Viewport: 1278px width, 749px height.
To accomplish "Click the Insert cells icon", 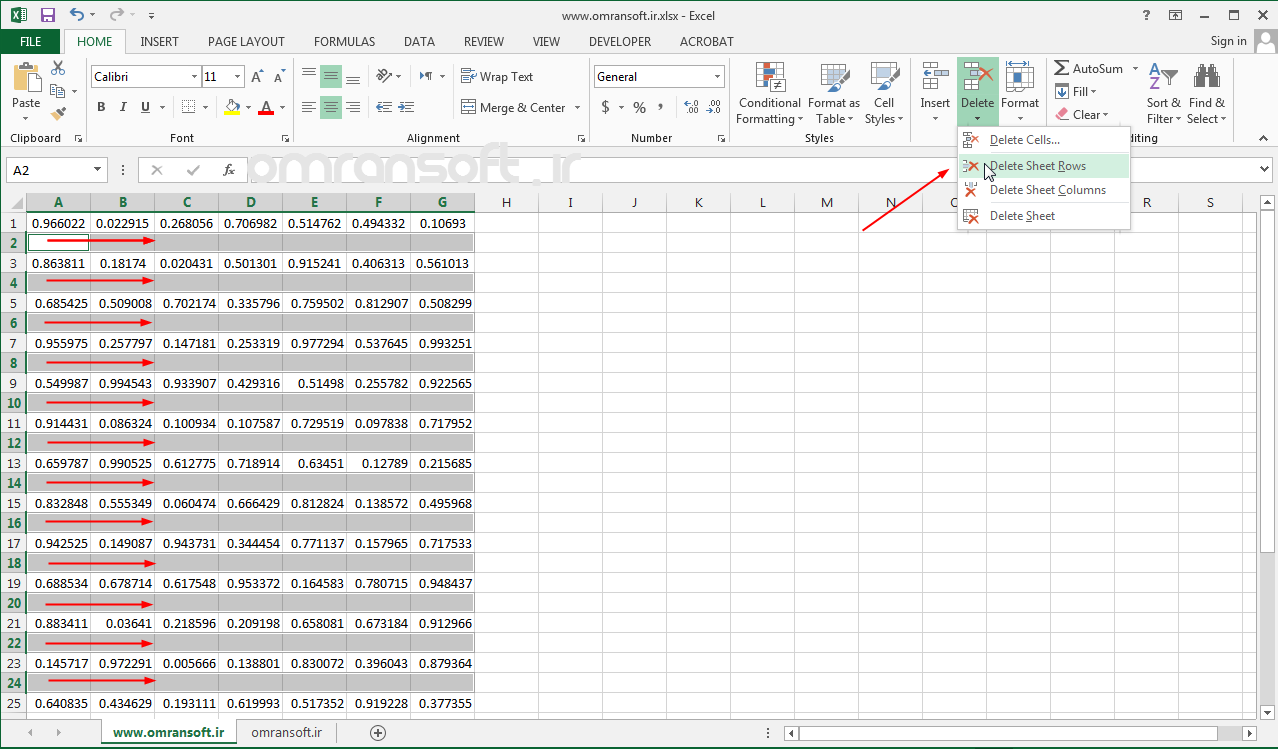I will click(935, 78).
